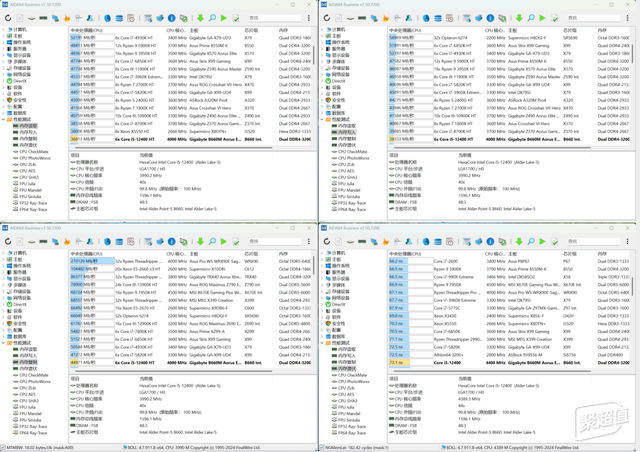Start benchmark with green play icon, latency window
The height and width of the screenshot is (452, 640).
[x=542, y=241]
